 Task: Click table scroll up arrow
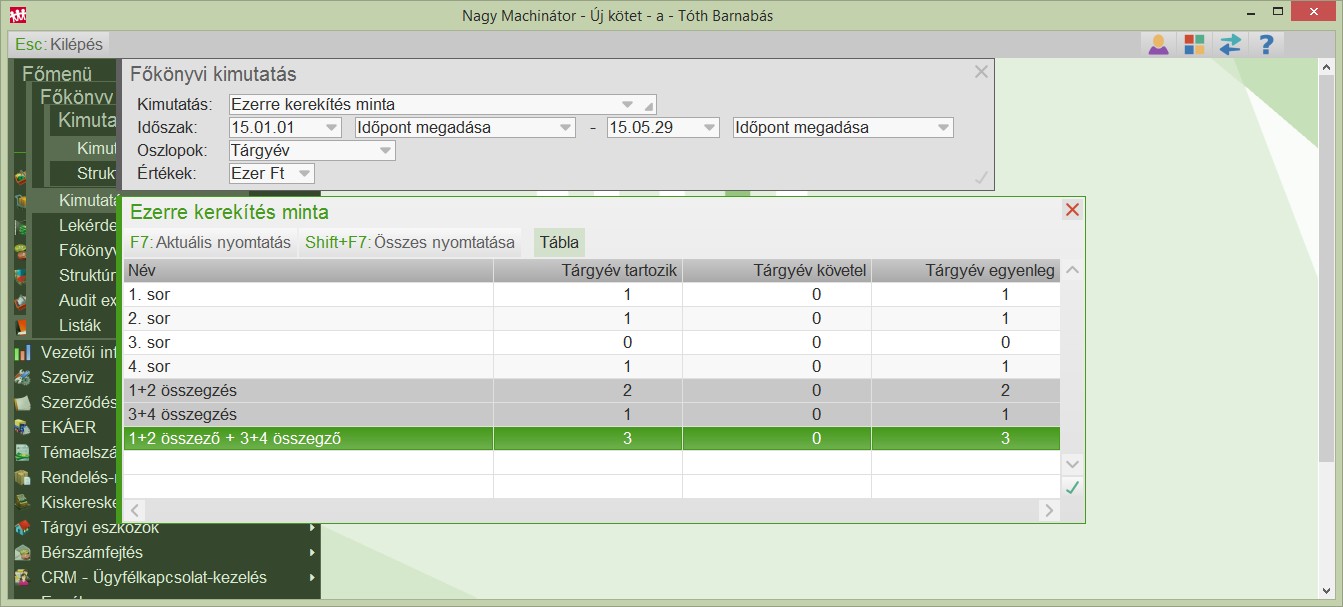[x=1072, y=270]
